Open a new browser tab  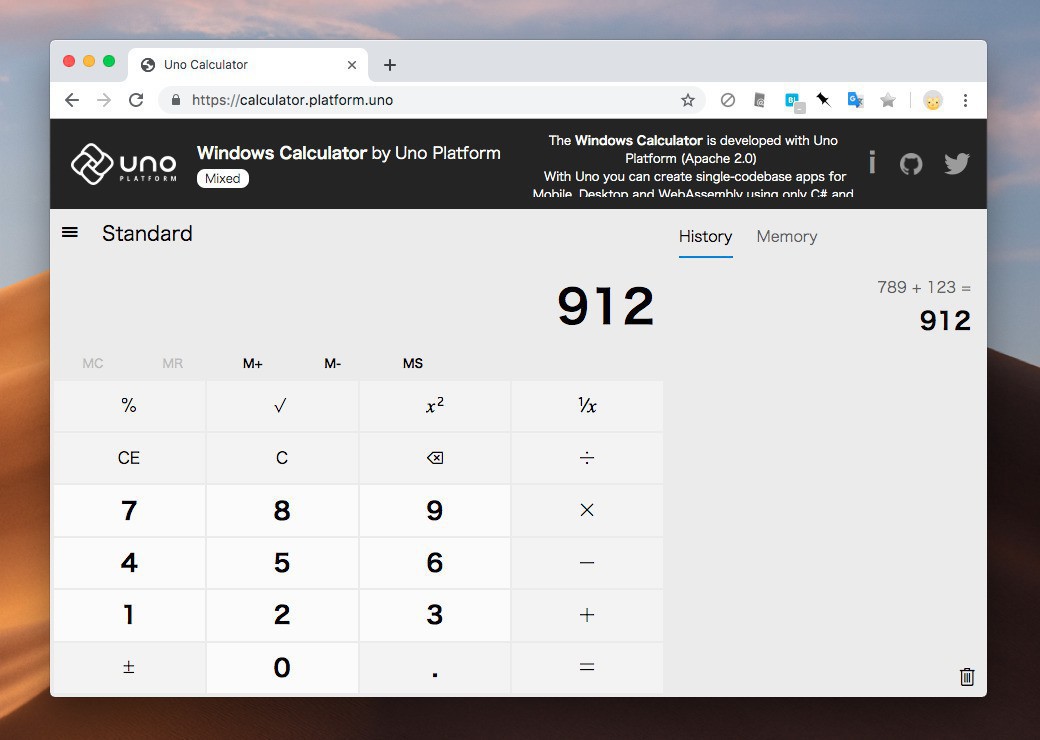pyautogui.click(x=390, y=65)
